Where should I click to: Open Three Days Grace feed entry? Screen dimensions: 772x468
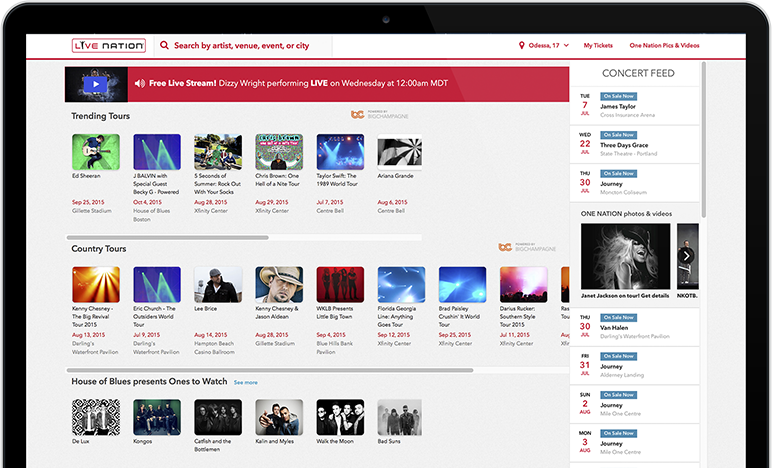[635, 145]
